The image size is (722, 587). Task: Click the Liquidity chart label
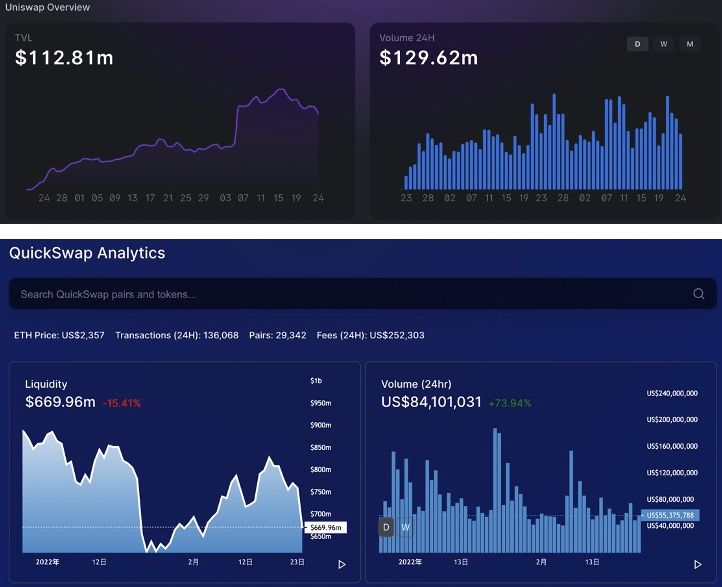46,384
